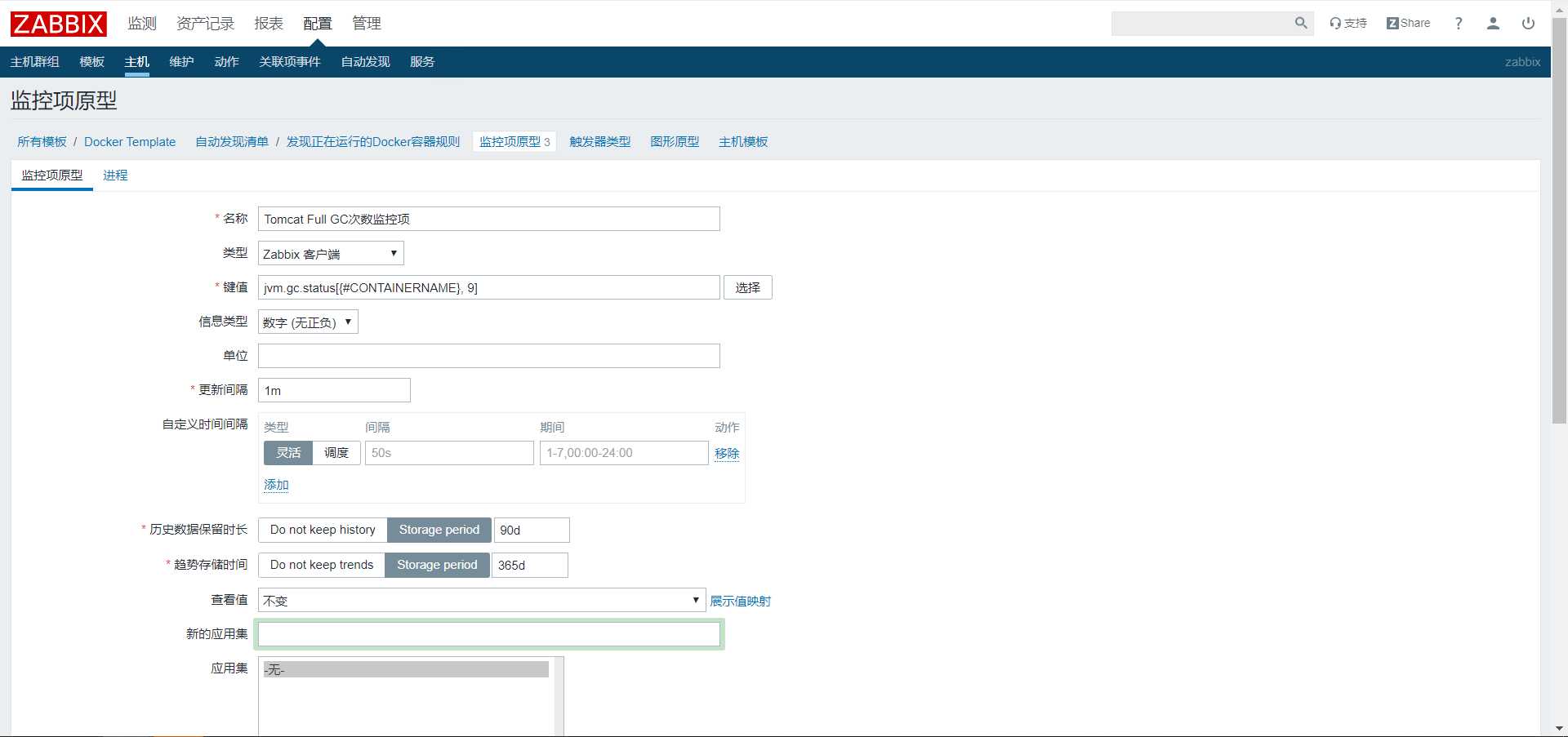This screenshot has height=737, width=1568.
Task: Click the 键值 input field
Action: tap(489, 287)
